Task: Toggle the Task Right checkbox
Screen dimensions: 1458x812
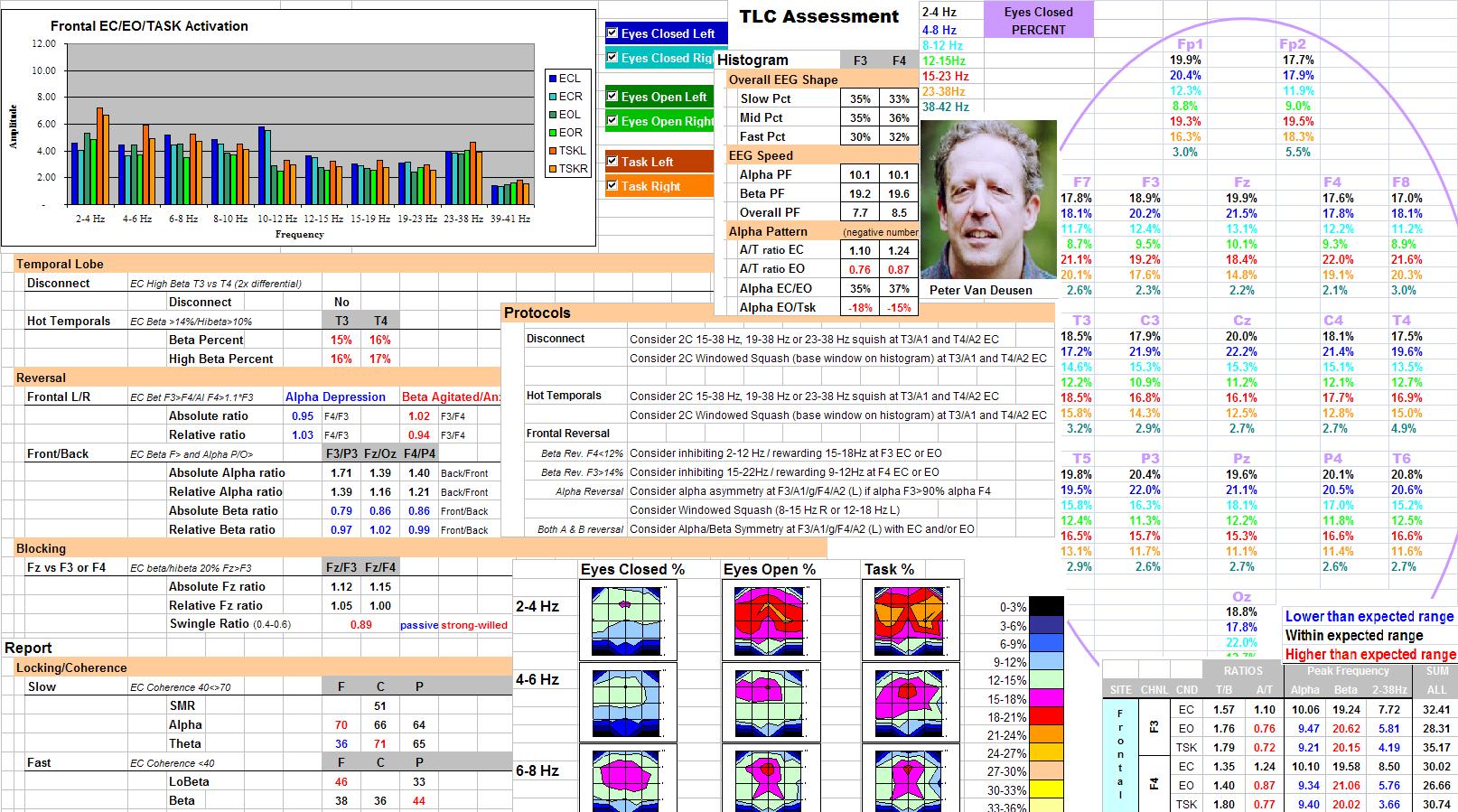Action: (x=612, y=186)
